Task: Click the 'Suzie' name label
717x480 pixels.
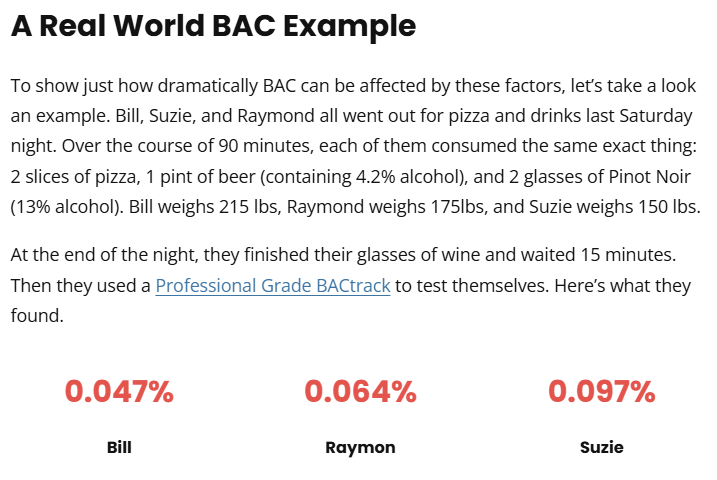Action: click(602, 447)
